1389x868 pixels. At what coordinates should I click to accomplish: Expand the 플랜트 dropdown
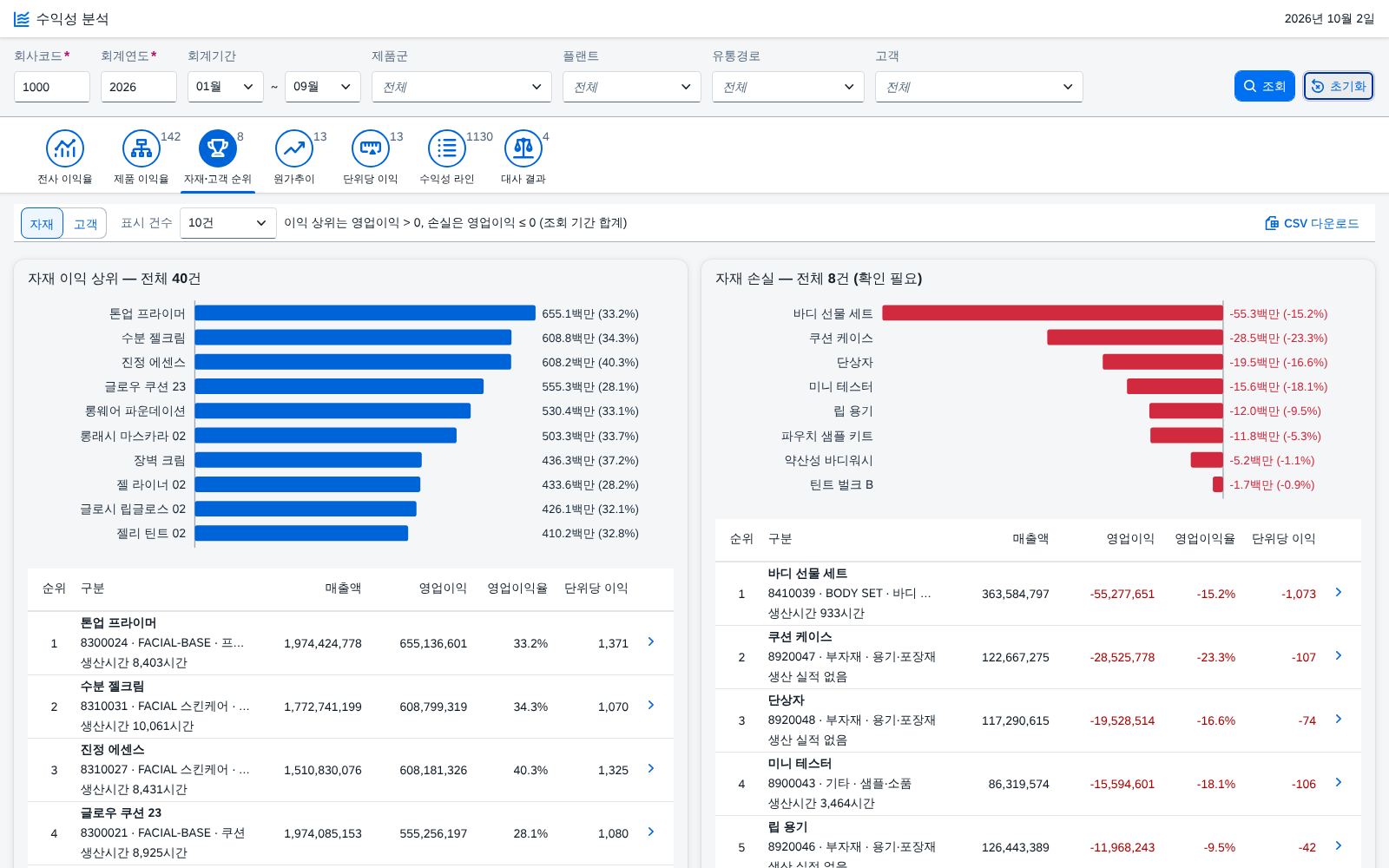point(632,87)
